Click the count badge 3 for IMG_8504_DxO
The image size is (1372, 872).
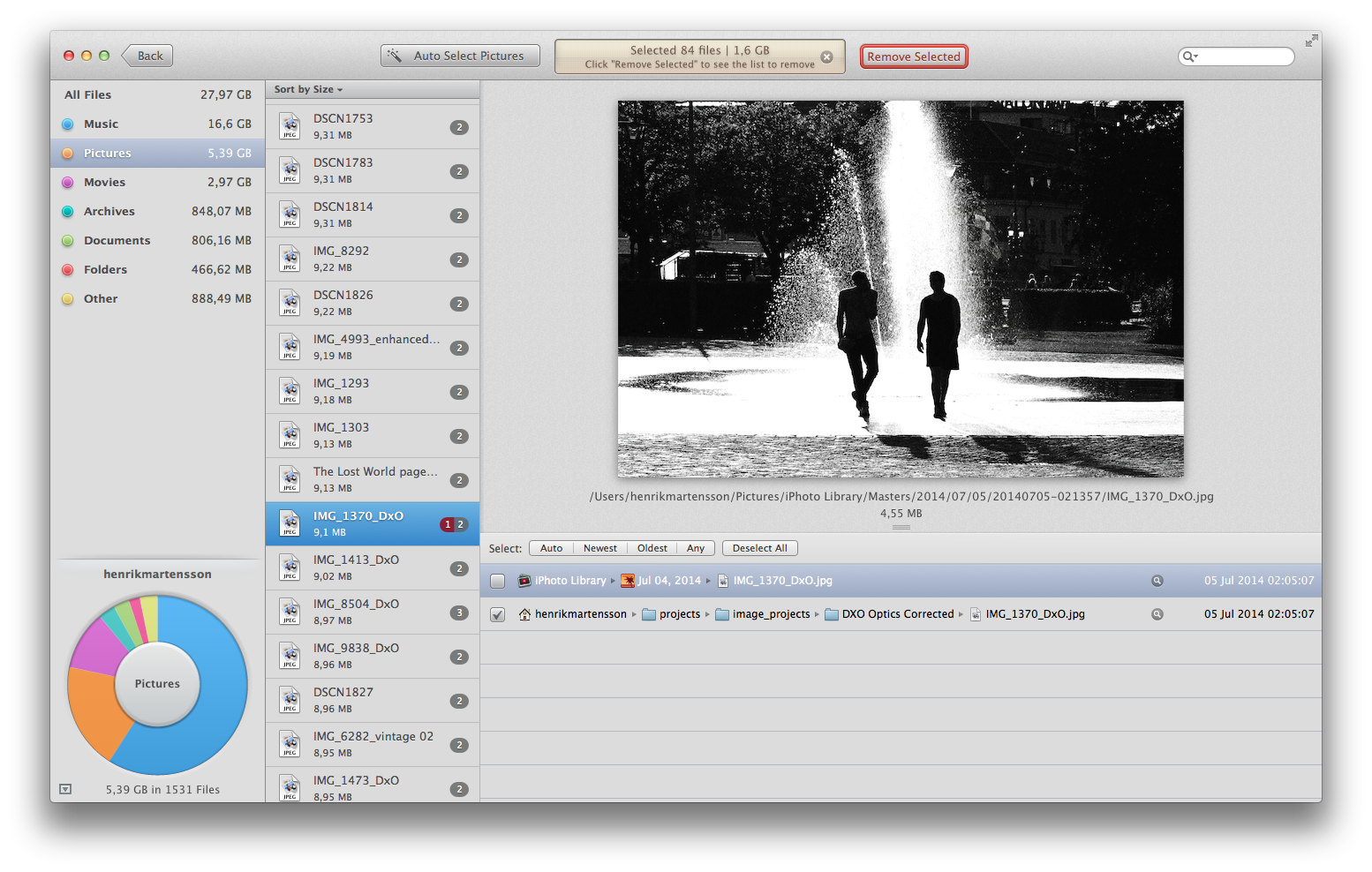[459, 613]
